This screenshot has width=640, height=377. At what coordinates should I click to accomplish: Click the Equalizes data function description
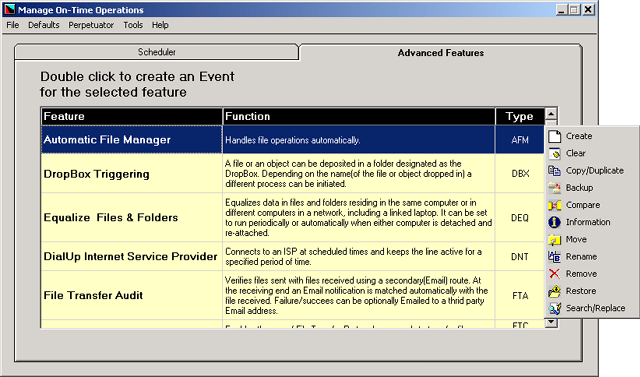(x=358, y=217)
